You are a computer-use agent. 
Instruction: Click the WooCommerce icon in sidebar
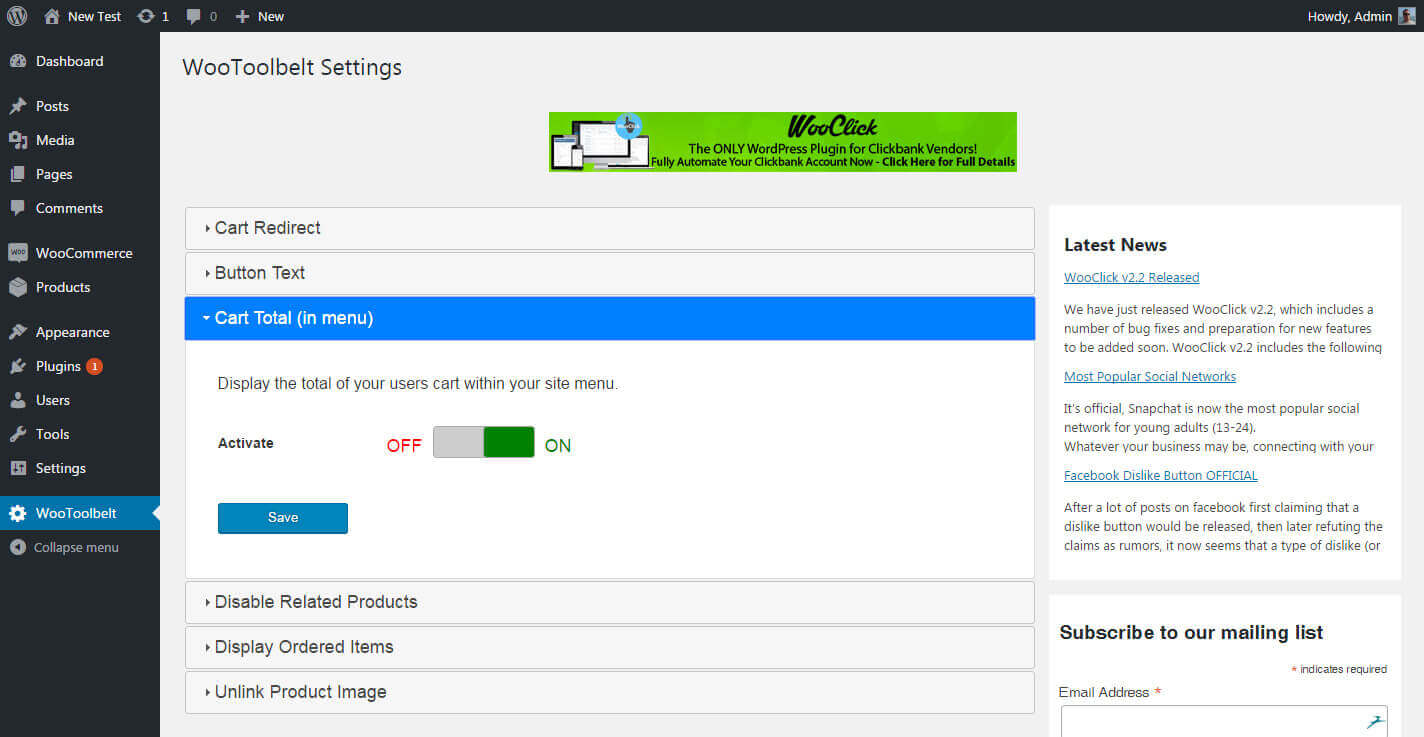18,253
